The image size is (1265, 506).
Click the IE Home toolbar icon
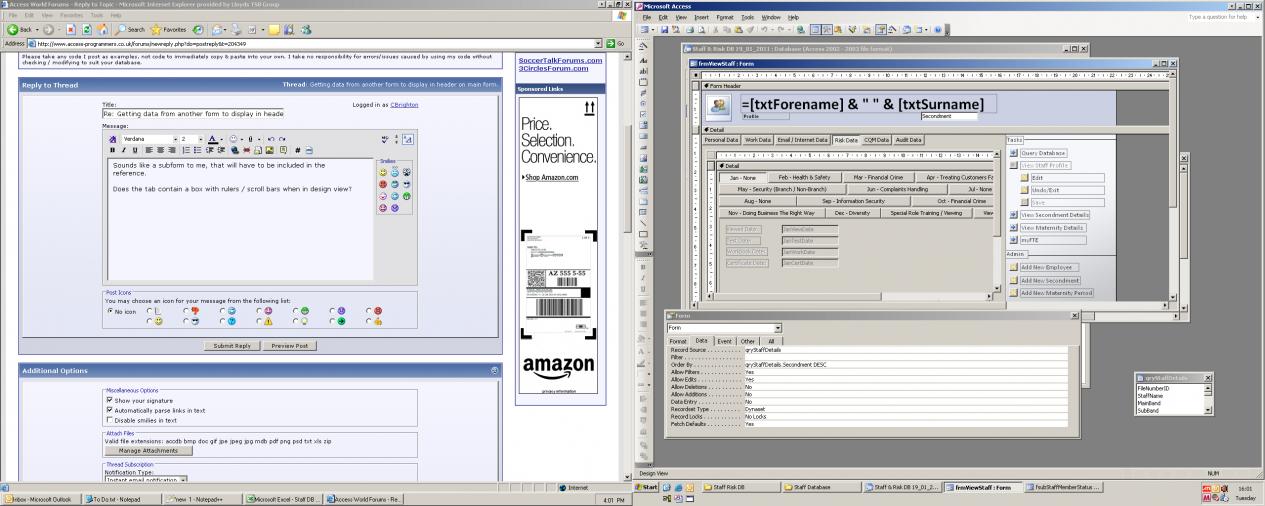coord(104,30)
